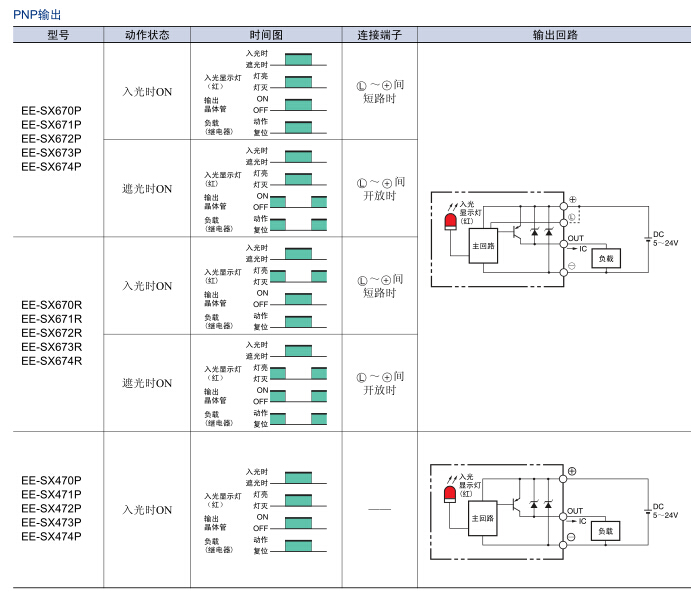Click model EE-SX470P
This screenshot has height=592, width=691.
pyautogui.click(x=52, y=480)
